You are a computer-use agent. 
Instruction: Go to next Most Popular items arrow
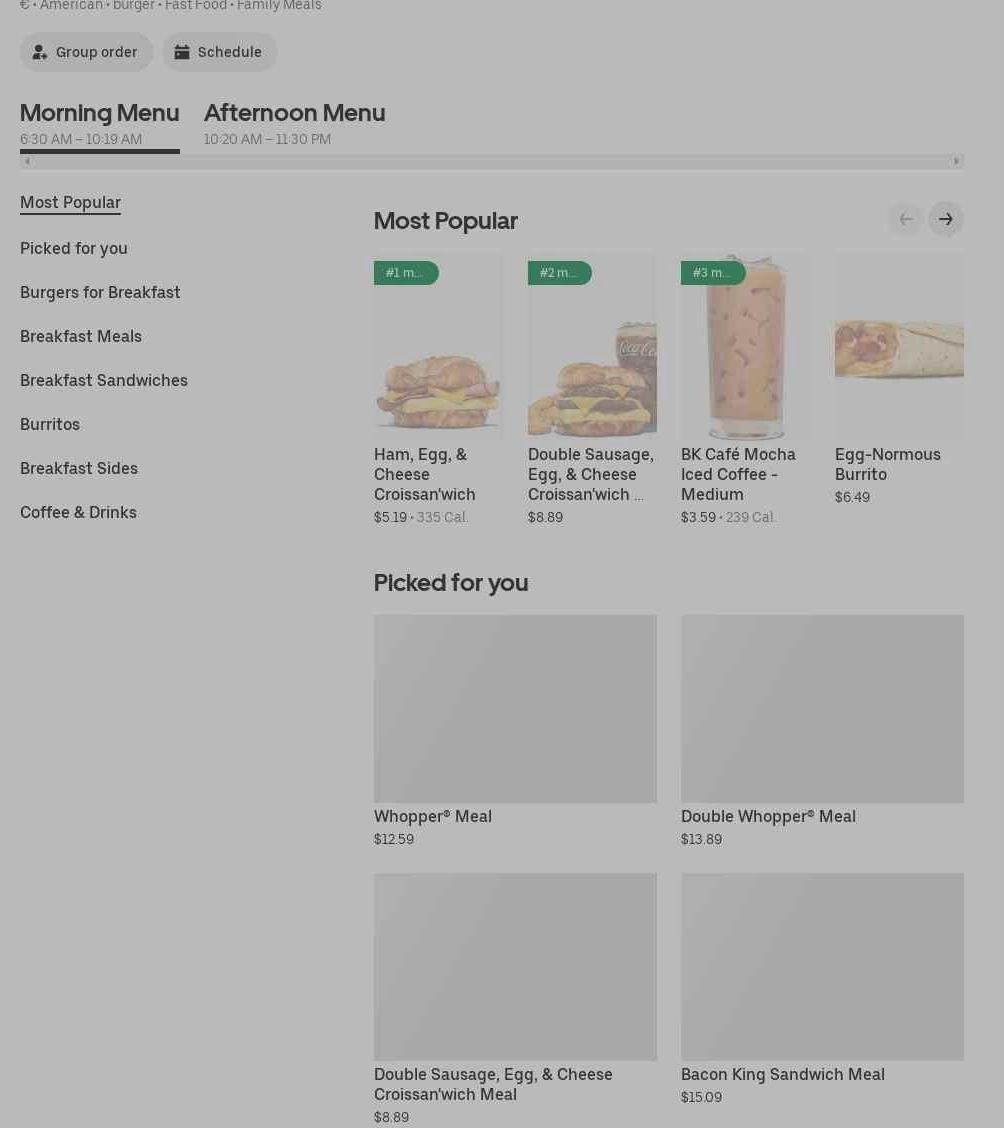945,219
